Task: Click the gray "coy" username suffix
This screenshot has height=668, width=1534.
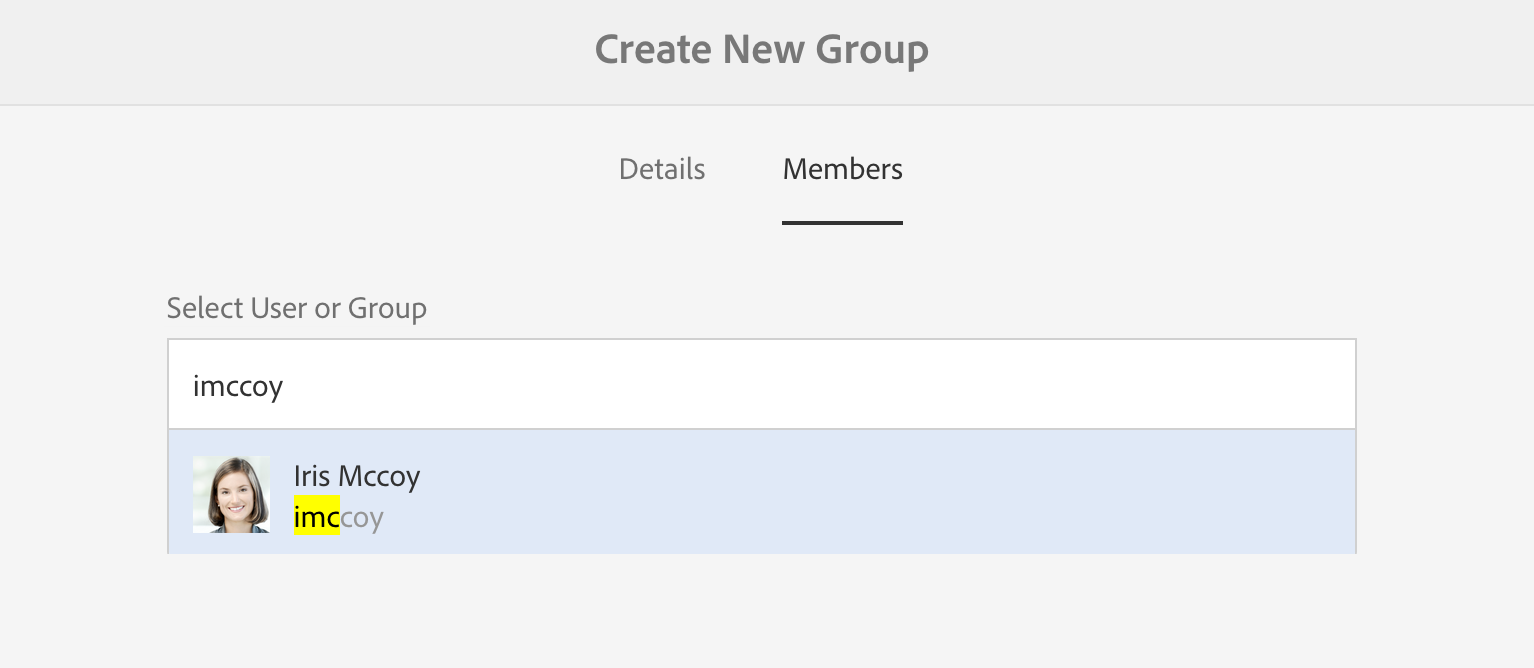Action: (362, 517)
